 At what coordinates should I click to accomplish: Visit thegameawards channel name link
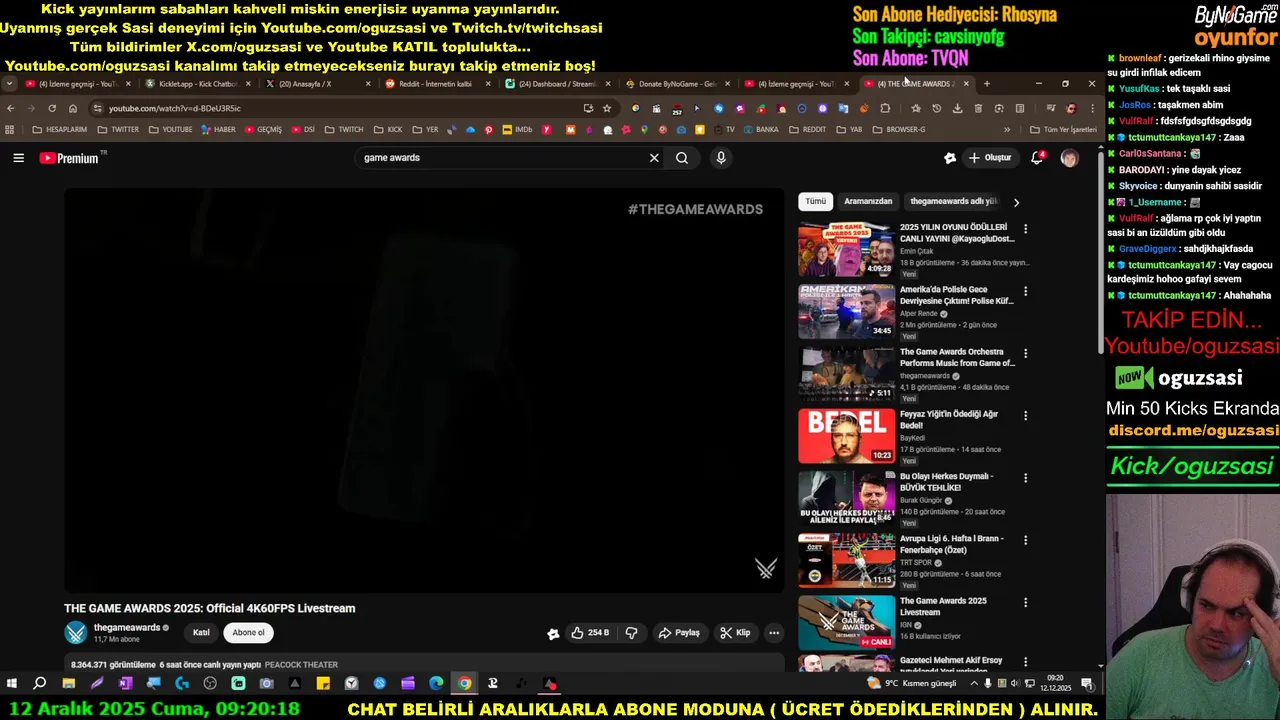pos(127,627)
